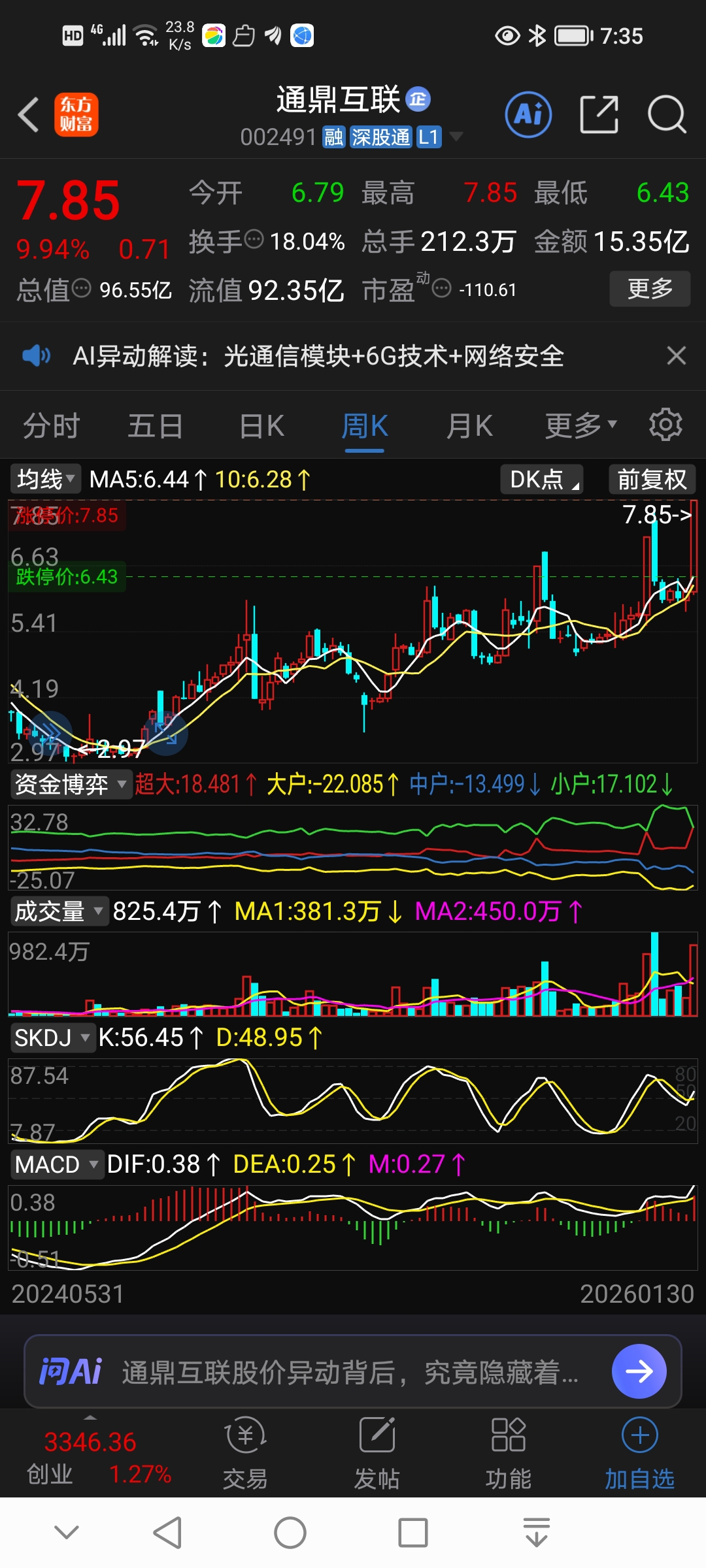Open the 均线 indicator dropdown

(x=46, y=479)
